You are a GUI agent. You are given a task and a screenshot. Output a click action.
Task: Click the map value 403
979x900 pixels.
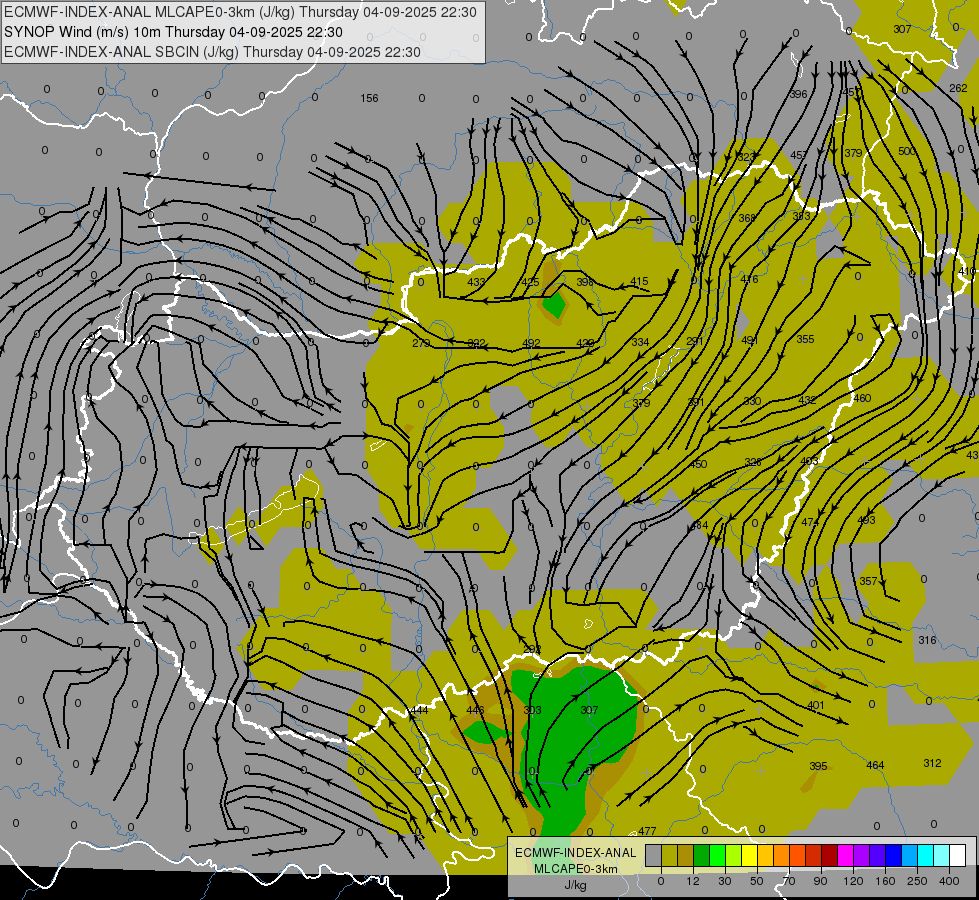tap(809, 461)
